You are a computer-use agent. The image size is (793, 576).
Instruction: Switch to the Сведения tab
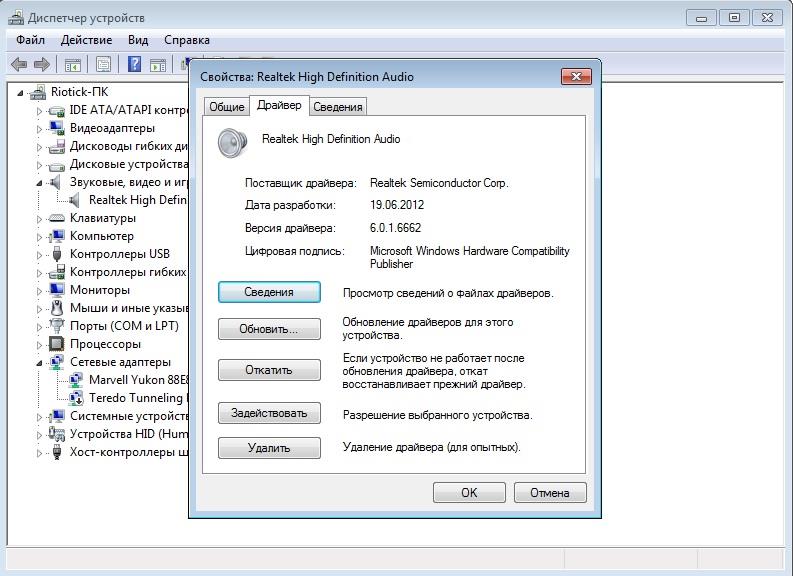337,107
